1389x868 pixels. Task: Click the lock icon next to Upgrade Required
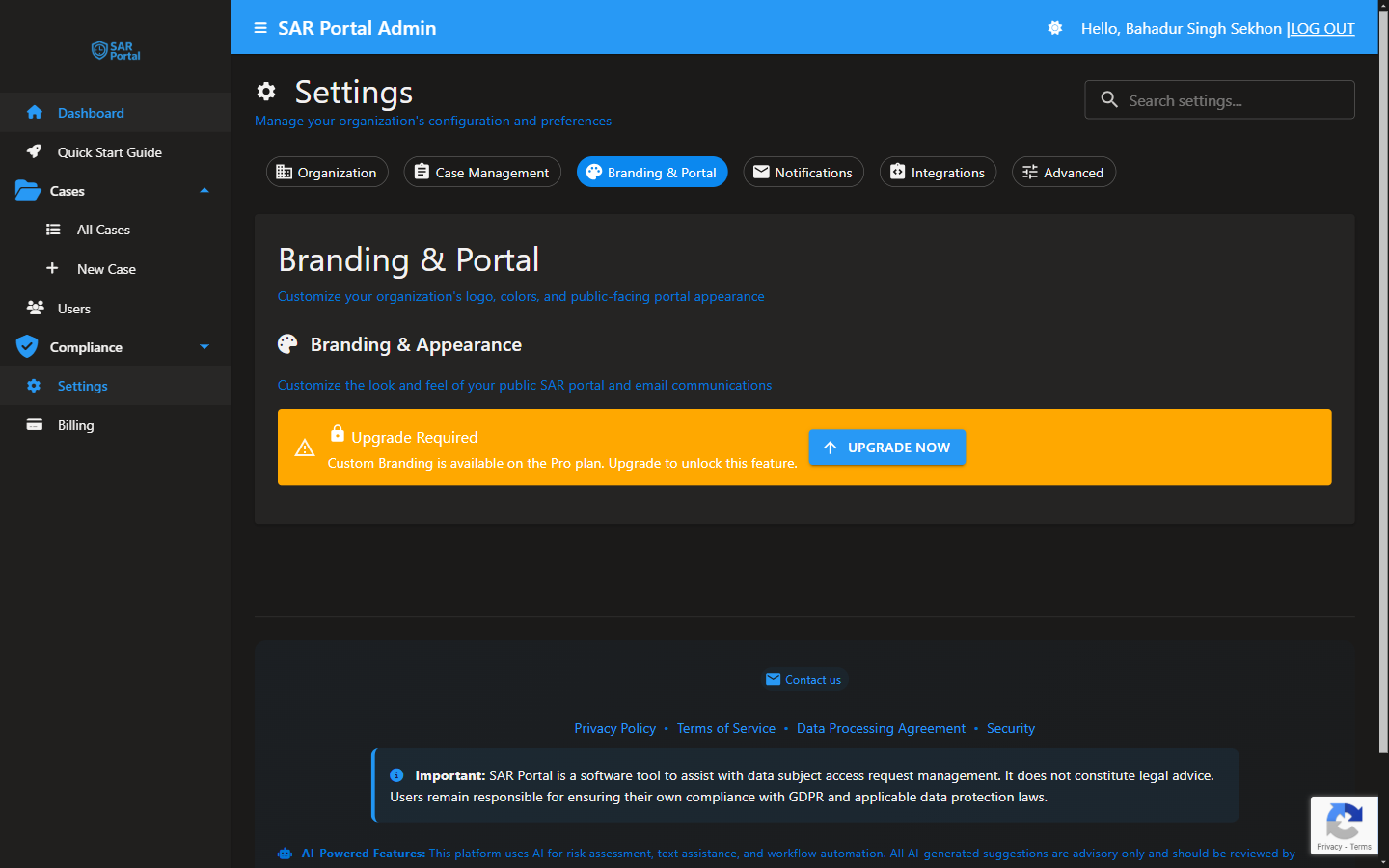point(342,436)
